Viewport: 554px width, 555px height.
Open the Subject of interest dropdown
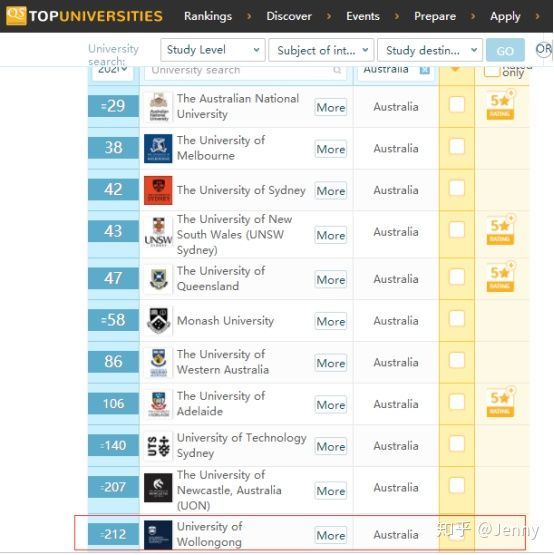click(321, 50)
